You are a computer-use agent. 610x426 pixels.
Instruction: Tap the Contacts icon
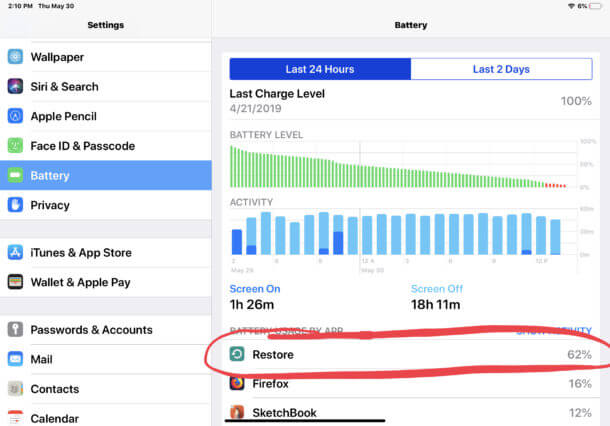pos(15,389)
